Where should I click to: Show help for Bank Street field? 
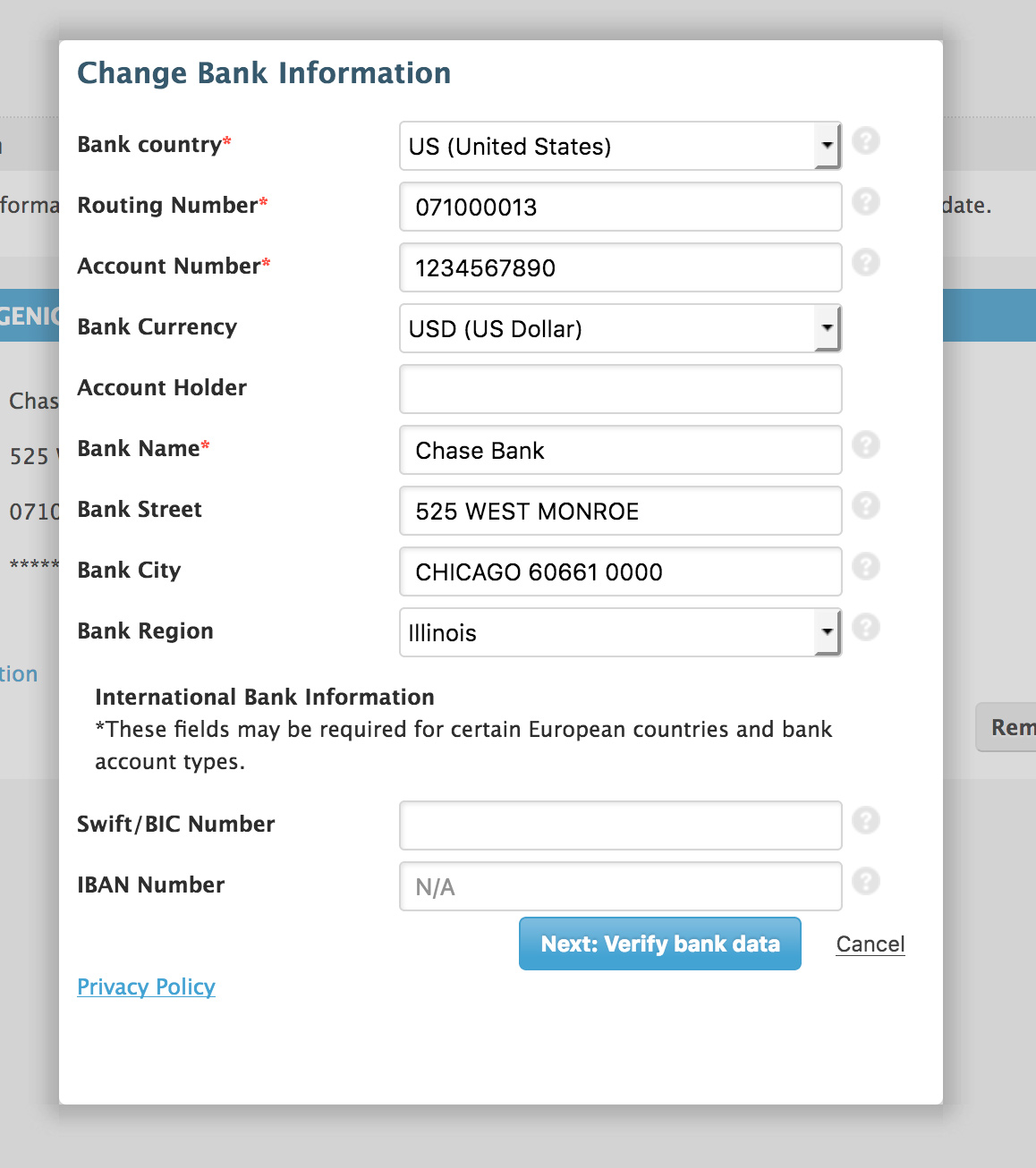(865, 506)
